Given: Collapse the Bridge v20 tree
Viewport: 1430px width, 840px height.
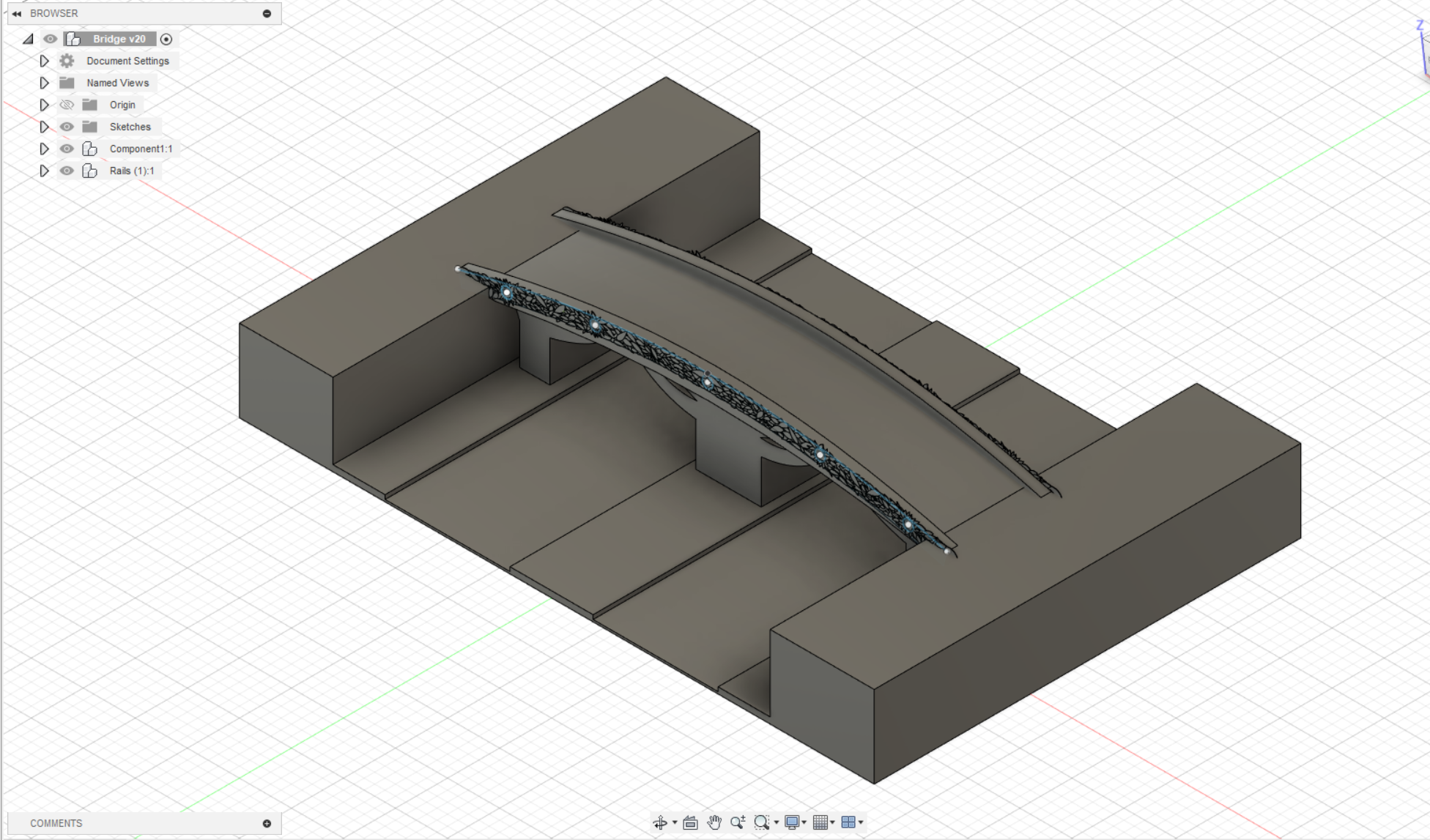Looking at the screenshot, I should click(28, 39).
